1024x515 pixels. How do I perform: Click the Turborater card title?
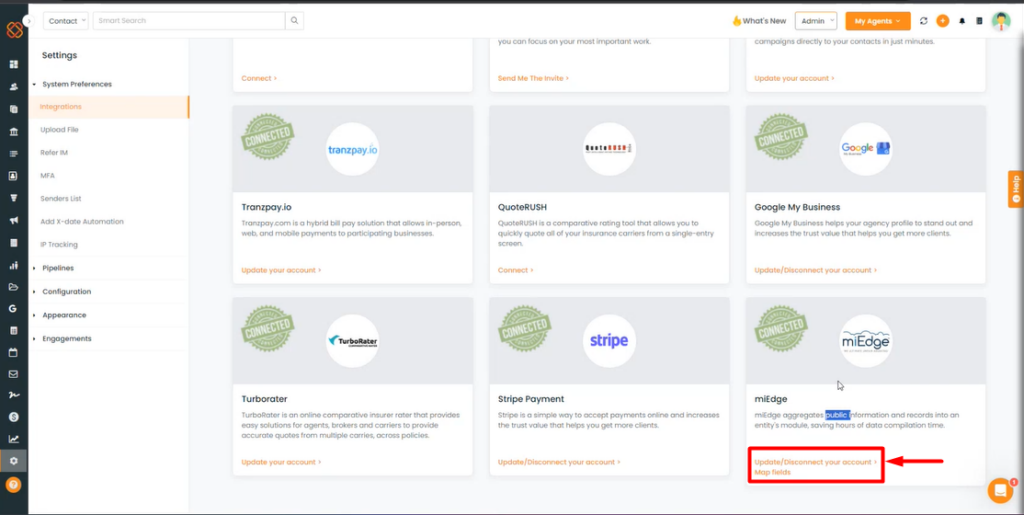click(264, 399)
